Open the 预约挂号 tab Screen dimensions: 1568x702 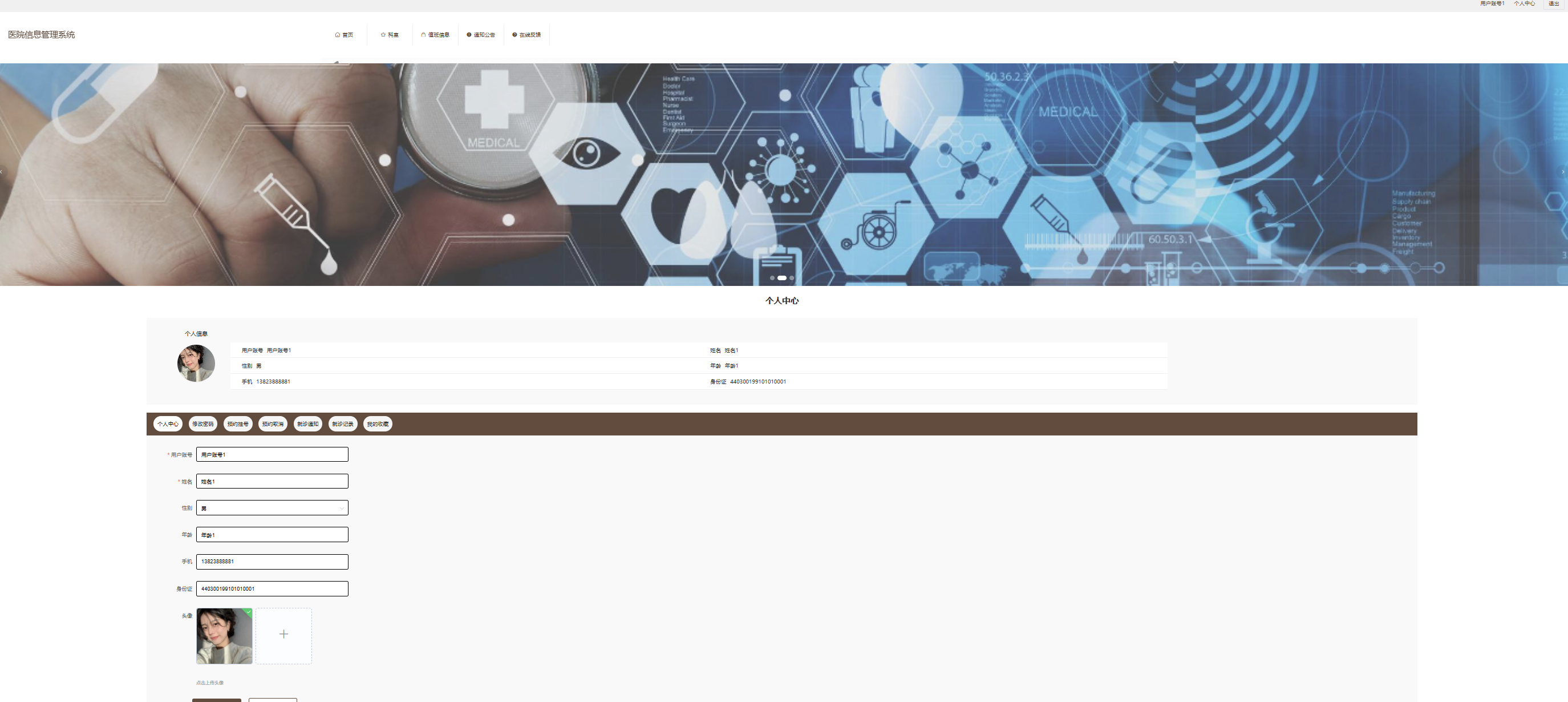tap(237, 423)
